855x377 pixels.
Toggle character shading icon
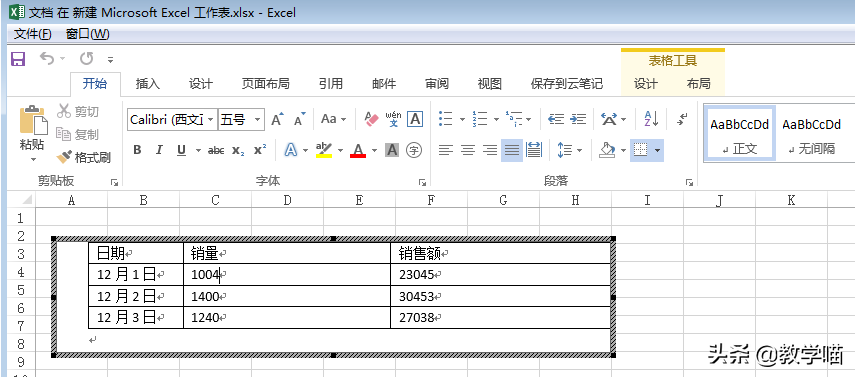(392, 150)
